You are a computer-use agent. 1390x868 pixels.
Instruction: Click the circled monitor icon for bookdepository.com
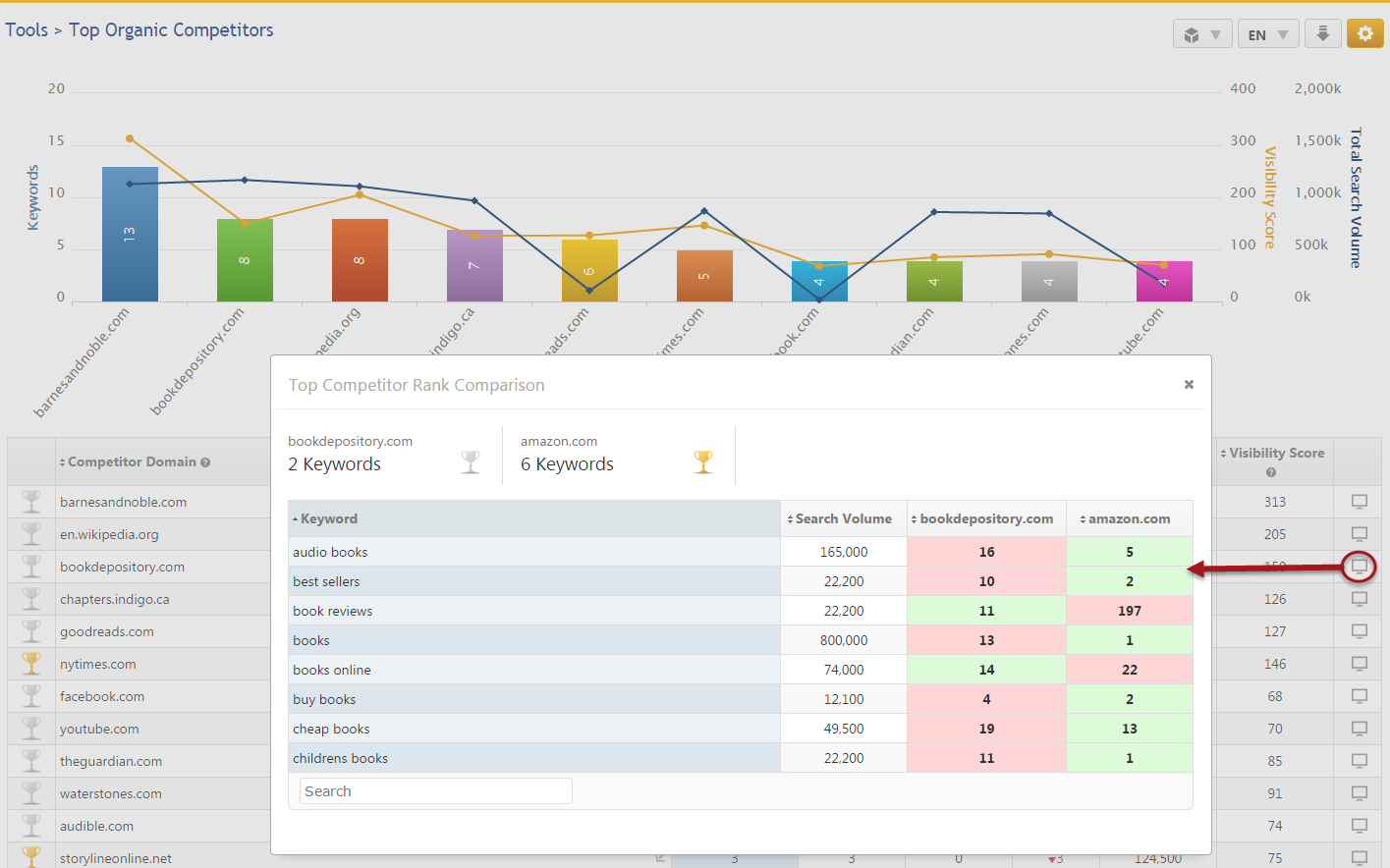click(x=1359, y=567)
